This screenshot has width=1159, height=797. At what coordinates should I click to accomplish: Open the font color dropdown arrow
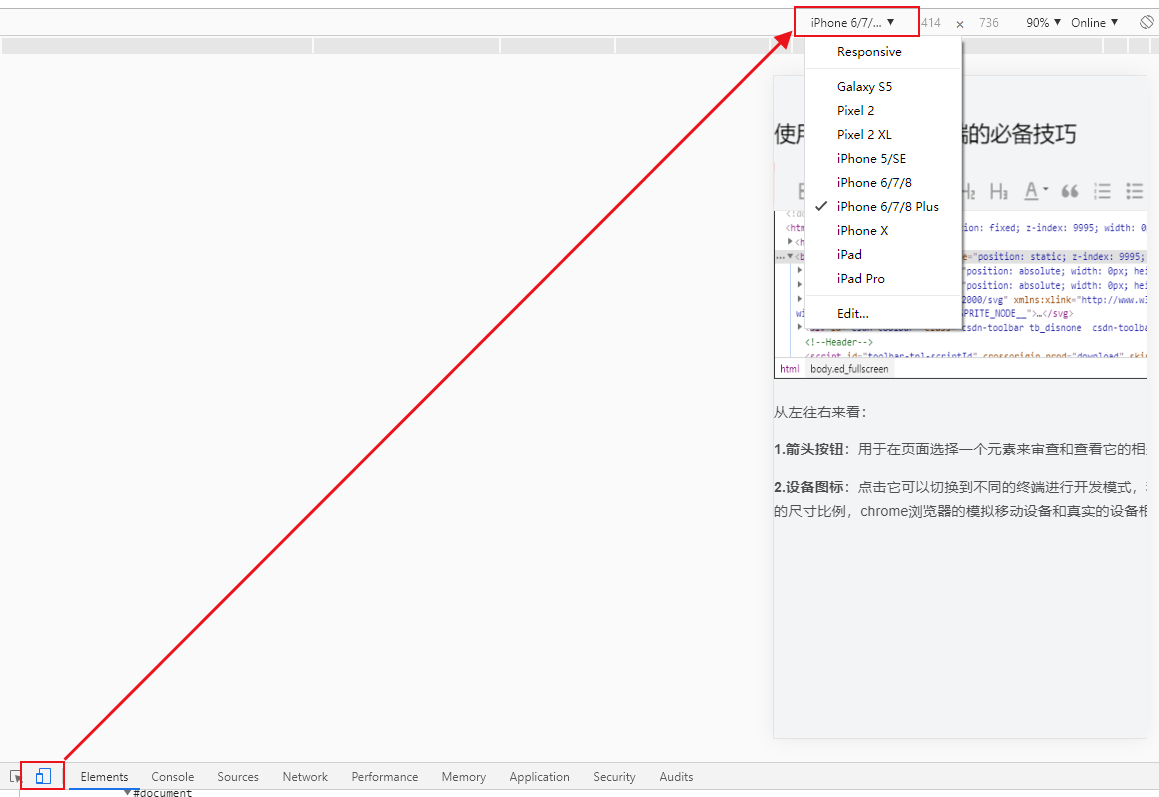tap(1045, 188)
